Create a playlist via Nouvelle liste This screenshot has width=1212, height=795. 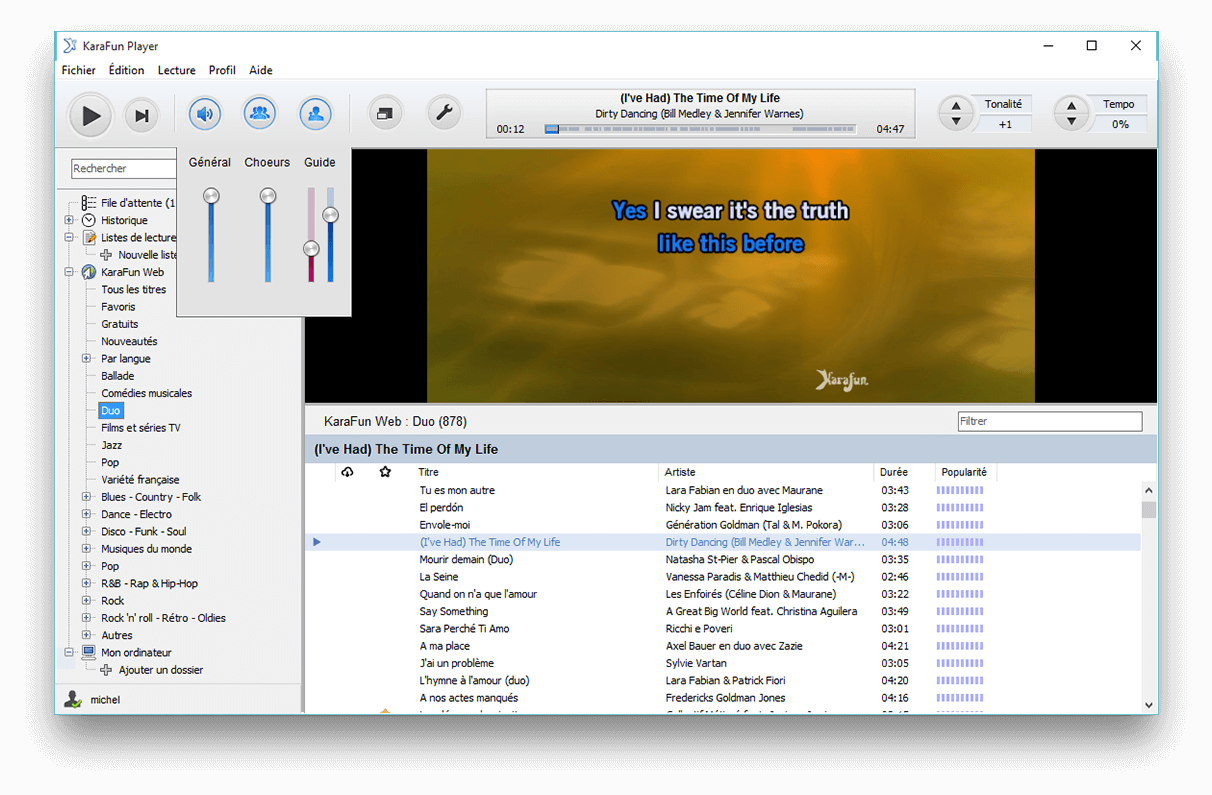[147, 255]
